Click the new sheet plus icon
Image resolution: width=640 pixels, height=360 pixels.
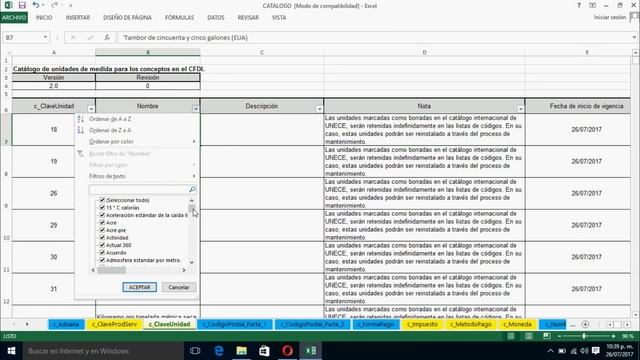(x=585, y=324)
